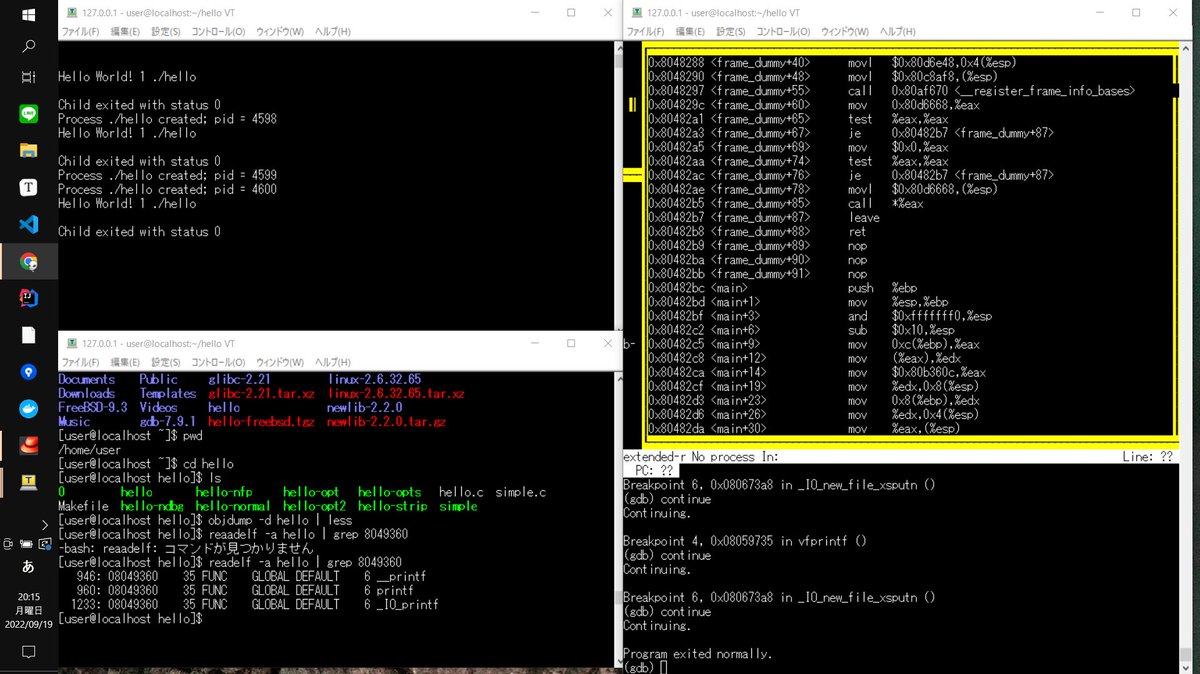The width and height of the screenshot is (1200, 674).
Task: Open the notification center icon
Action: pos(28,652)
